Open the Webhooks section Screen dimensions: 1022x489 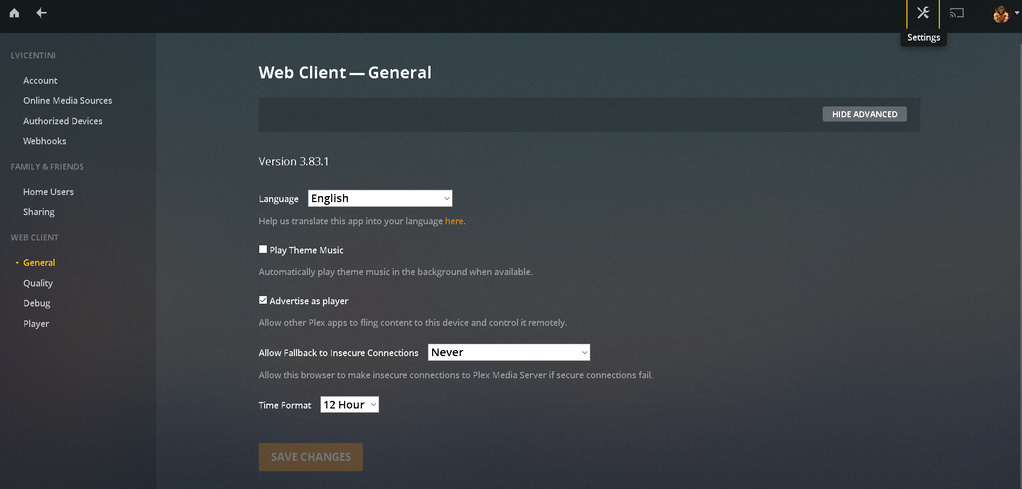pyautogui.click(x=44, y=141)
